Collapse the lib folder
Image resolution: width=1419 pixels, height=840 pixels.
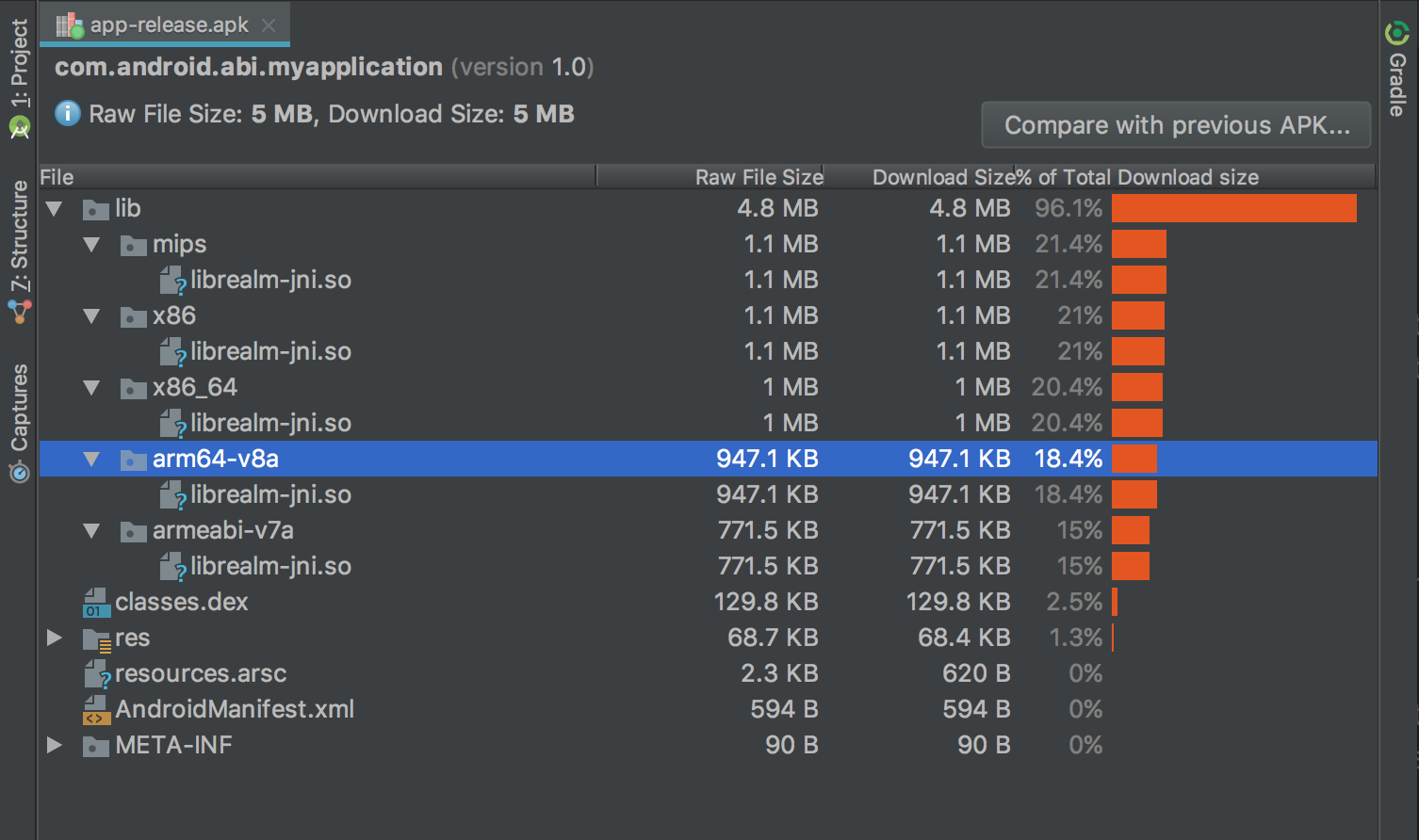(x=55, y=209)
